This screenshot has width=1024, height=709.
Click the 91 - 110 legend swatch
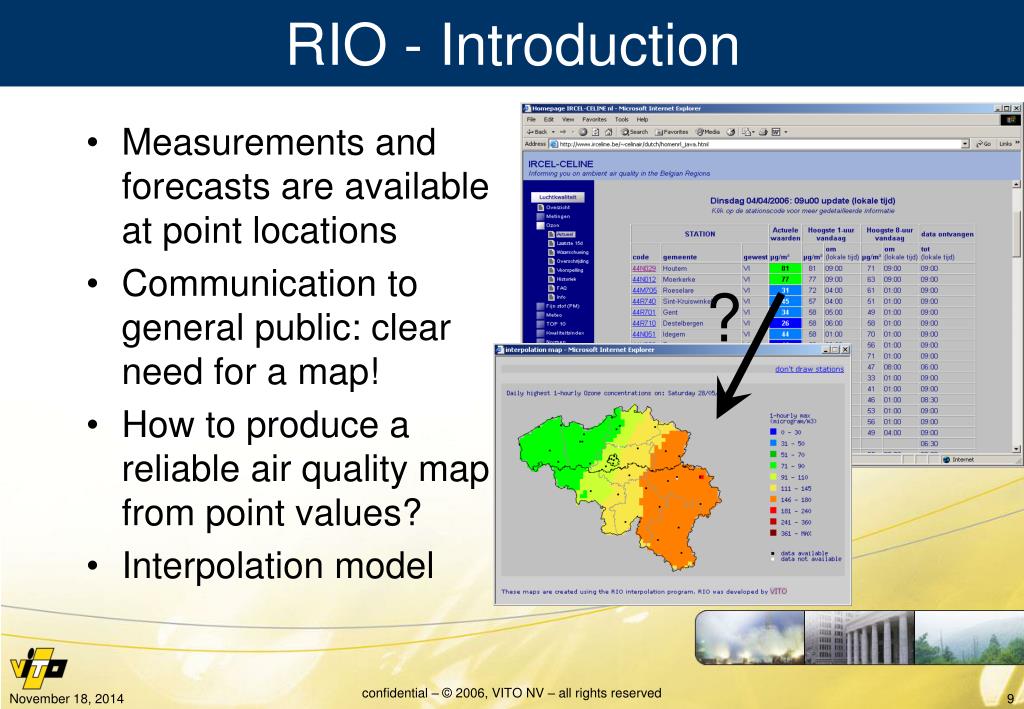click(773, 477)
